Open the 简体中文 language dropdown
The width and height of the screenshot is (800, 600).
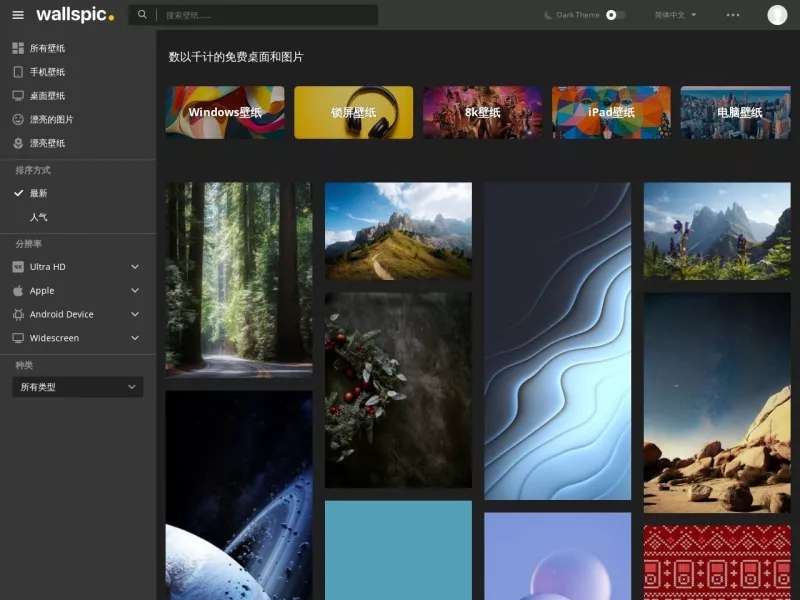[x=676, y=15]
